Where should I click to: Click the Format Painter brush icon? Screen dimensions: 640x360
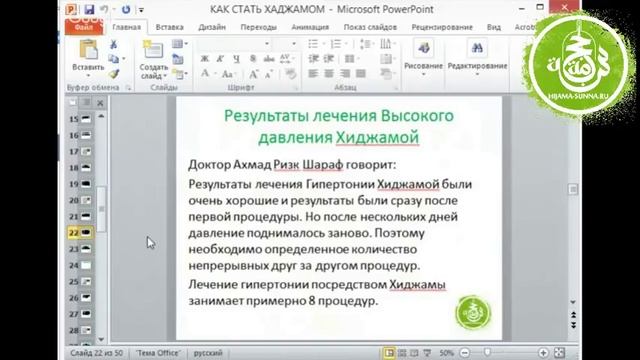pyautogui.click(x=114, y=74)
